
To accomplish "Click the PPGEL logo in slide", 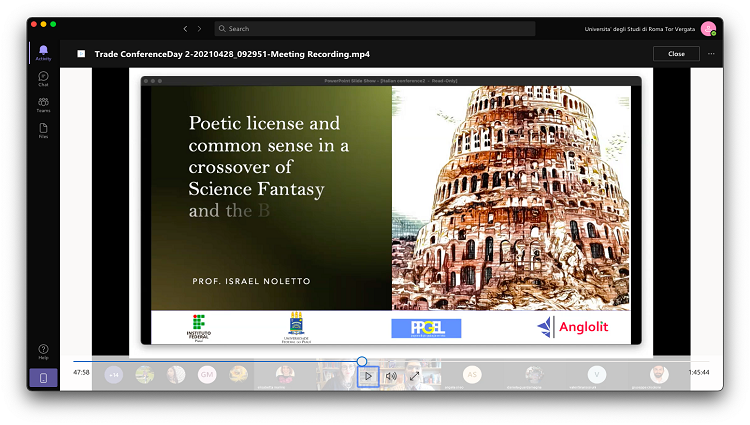I will coord(426,328).
